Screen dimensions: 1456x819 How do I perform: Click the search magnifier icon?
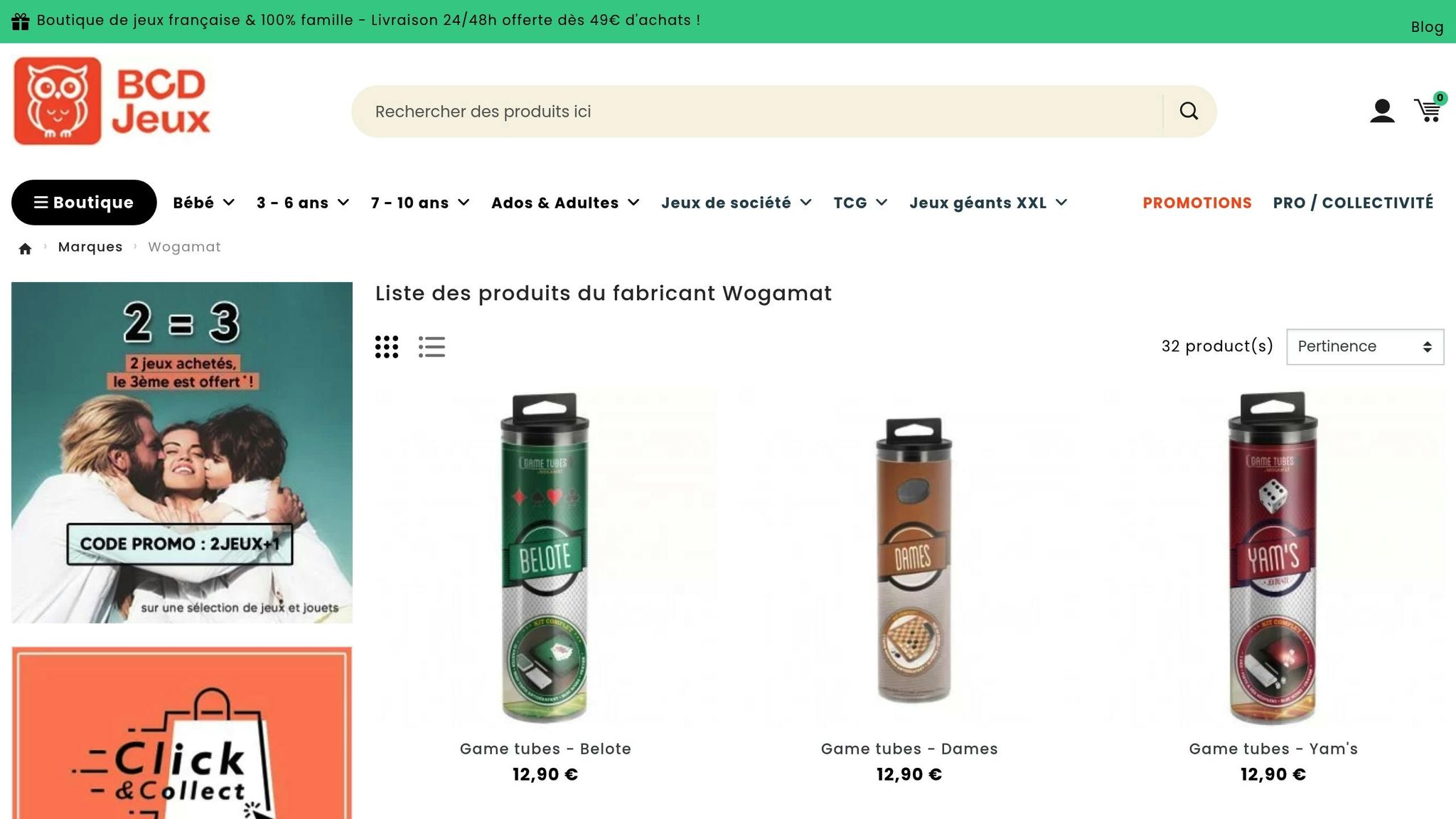pyautogui.click(x=1189, y=111)
